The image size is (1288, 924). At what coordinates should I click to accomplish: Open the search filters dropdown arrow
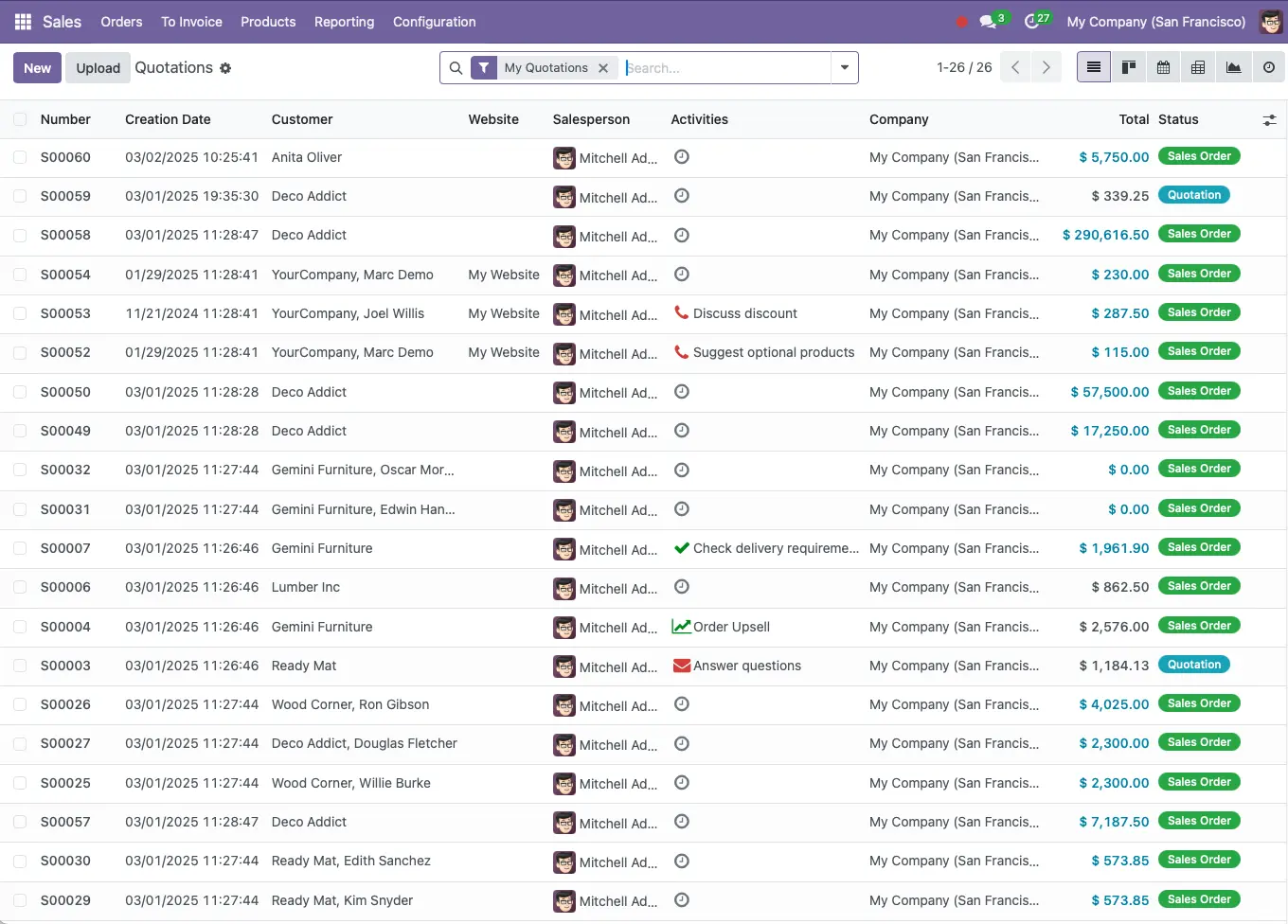coord(843,67)
